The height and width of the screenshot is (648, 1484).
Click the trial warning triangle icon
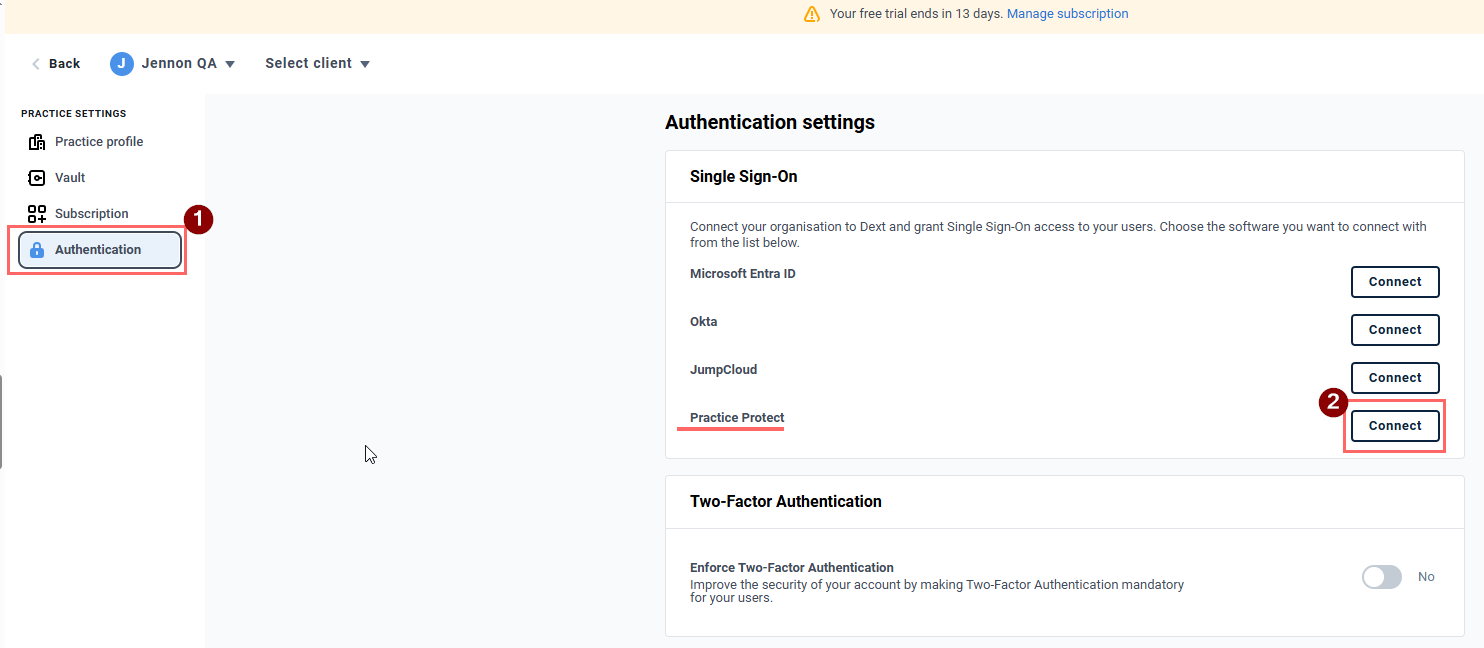click(812, 14)
